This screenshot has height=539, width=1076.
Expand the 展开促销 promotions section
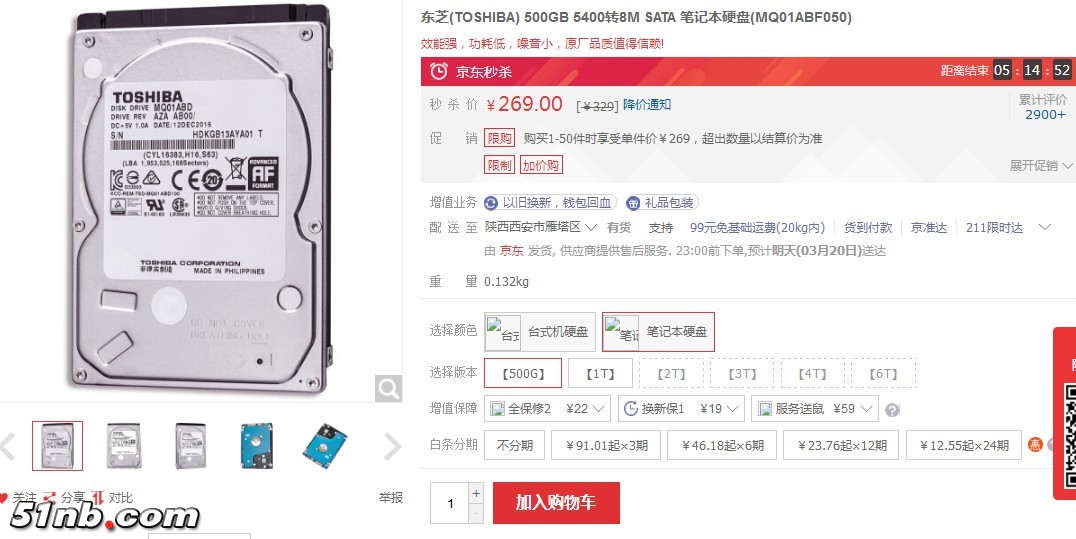[x=1040, y=165]
